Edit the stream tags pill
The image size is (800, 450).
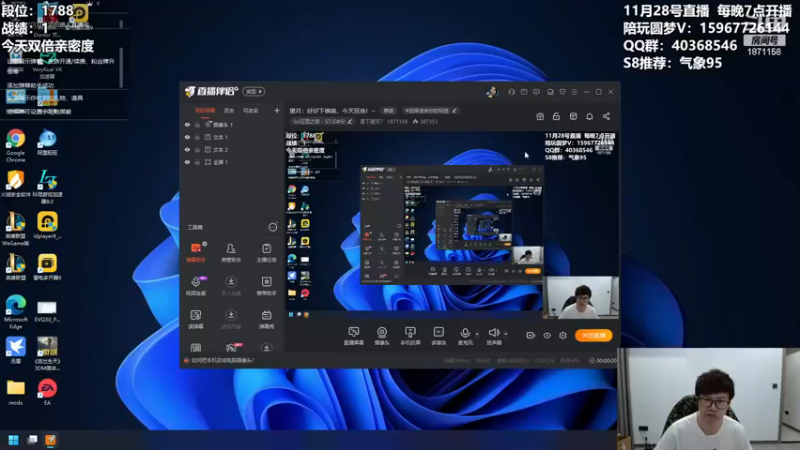click(x=431, y=111)
